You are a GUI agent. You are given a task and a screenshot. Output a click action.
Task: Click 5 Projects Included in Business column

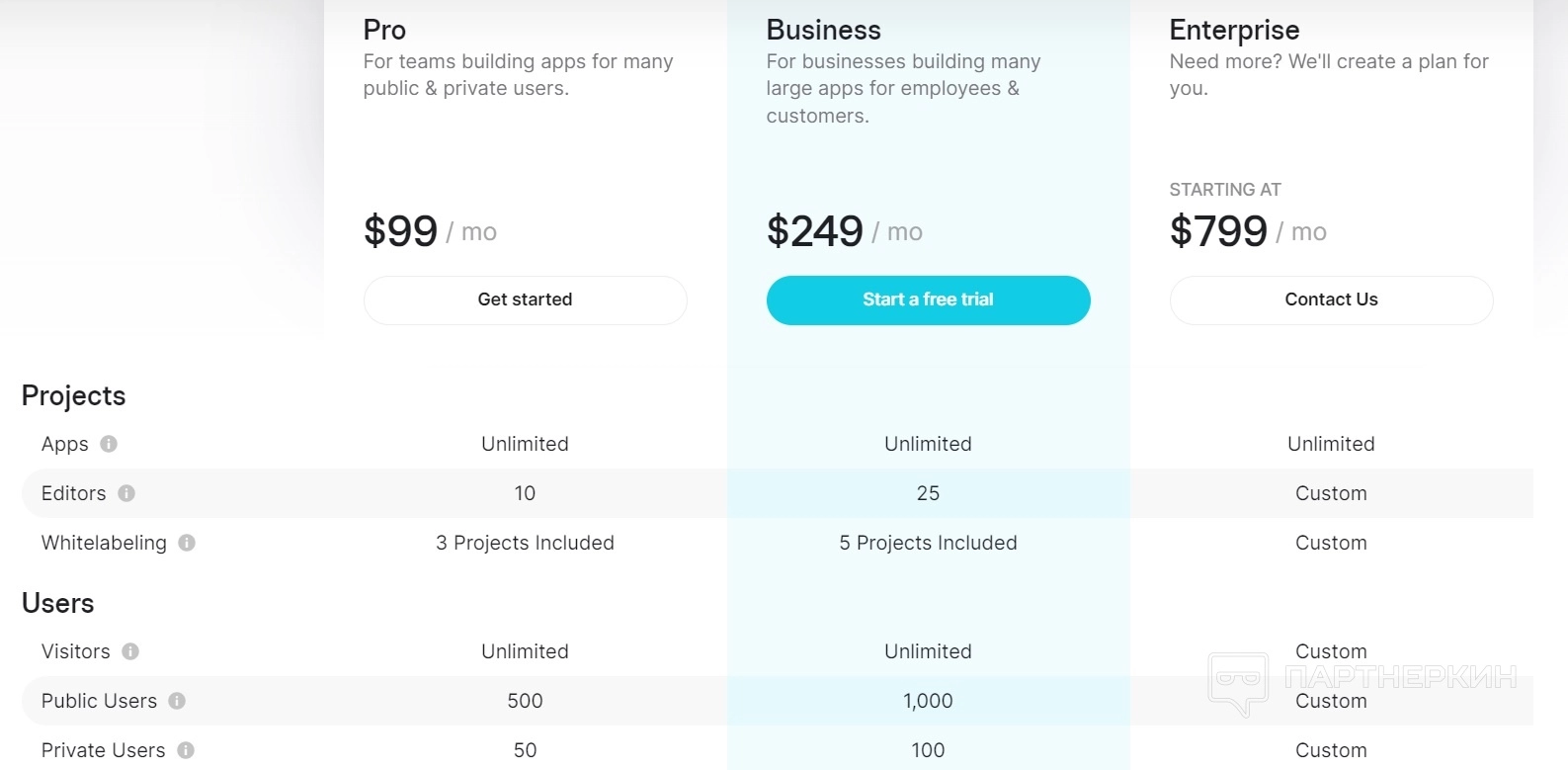[928, 543]
